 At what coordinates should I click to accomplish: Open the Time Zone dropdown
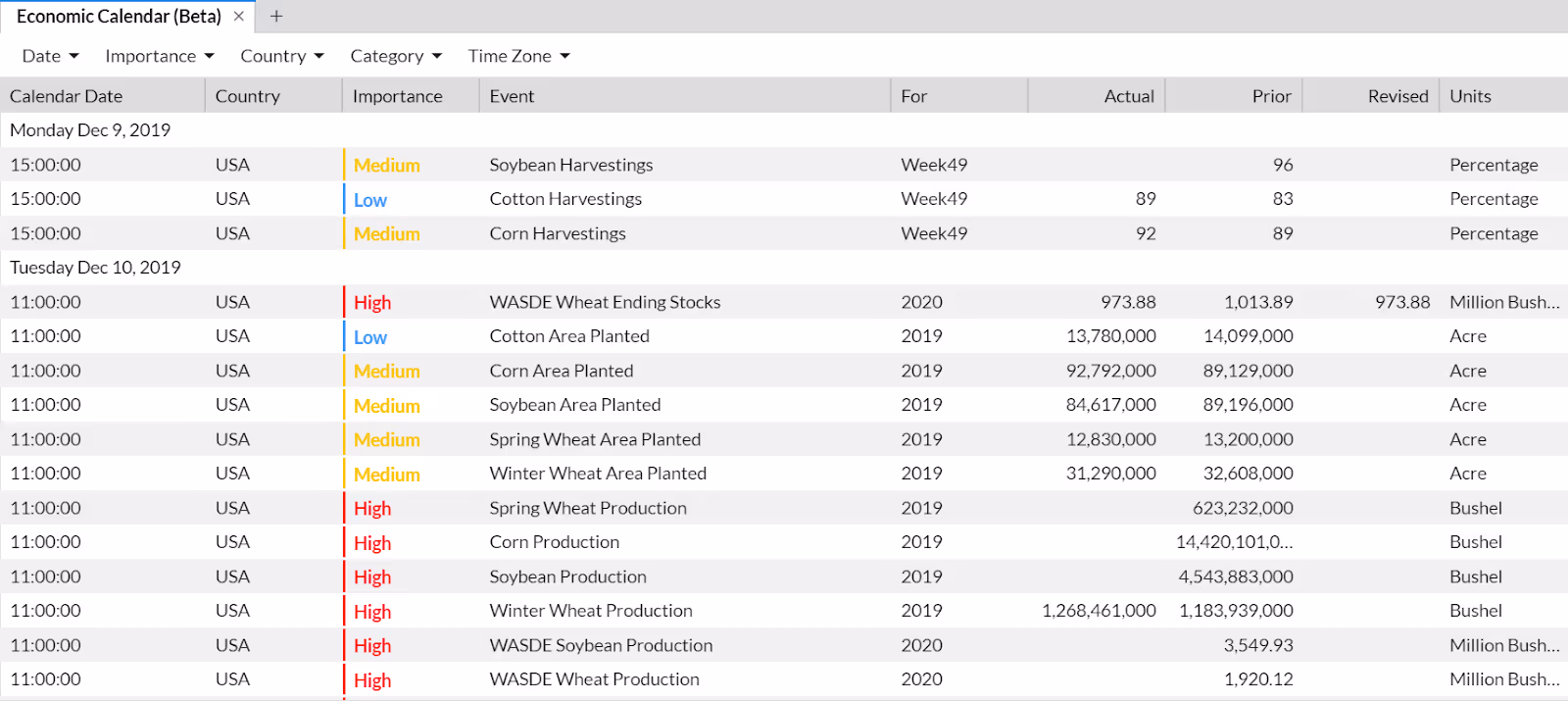click(518, 56)
